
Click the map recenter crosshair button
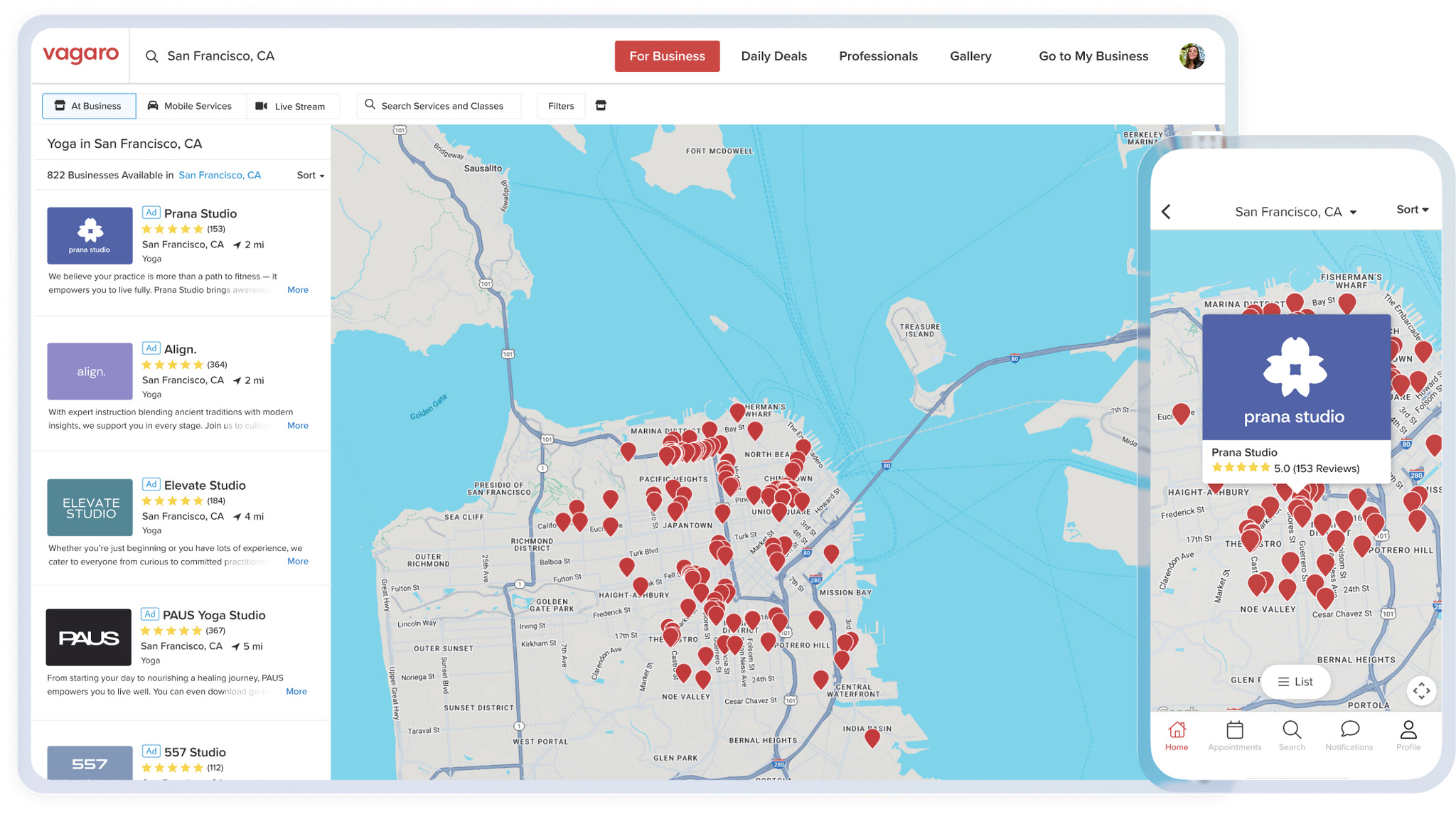[1421, 690]
